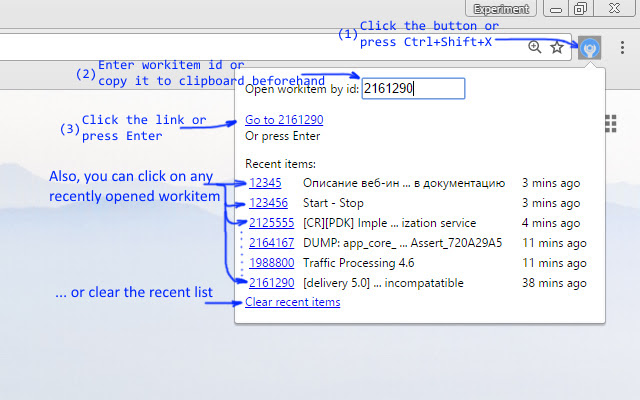Screen dimensions: 640x400
Task: Close the browser window
Action: [x=614, y=9]
